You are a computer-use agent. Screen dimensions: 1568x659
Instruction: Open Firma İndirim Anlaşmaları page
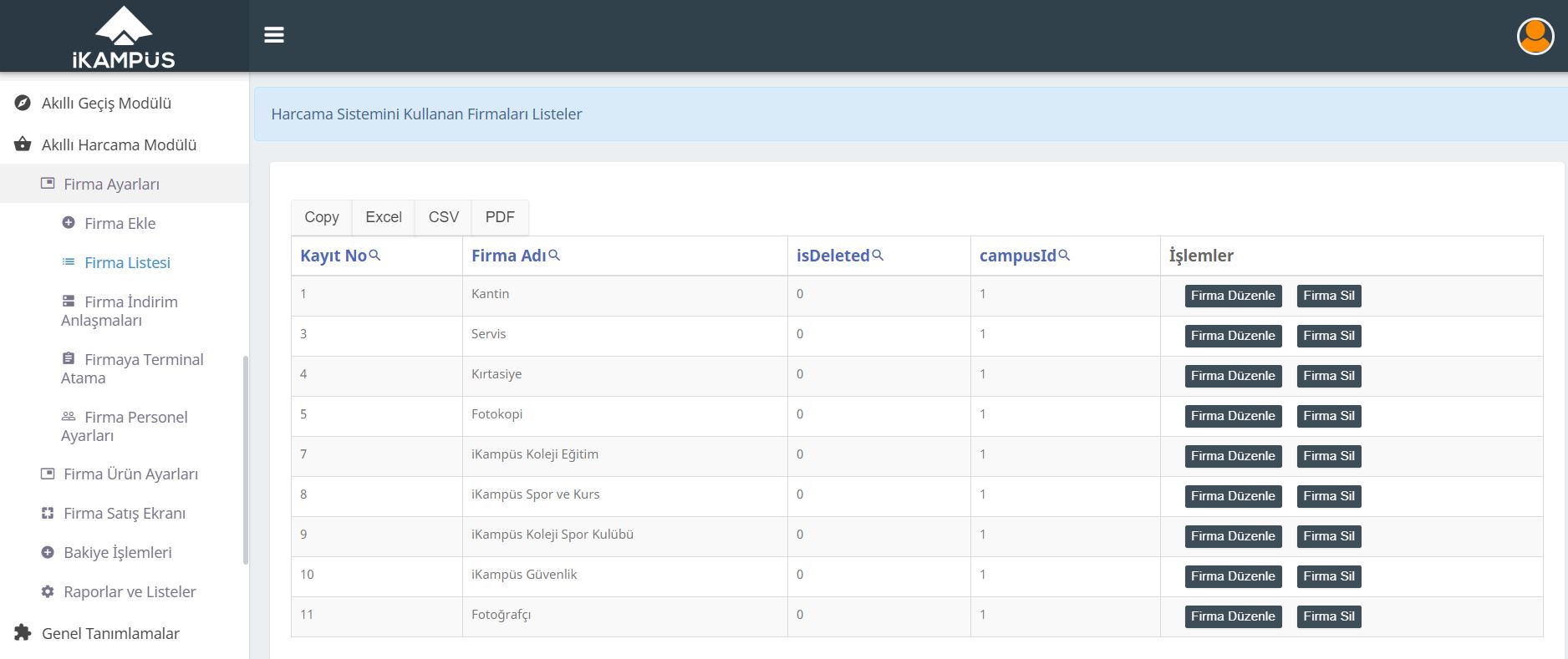[x=120, y=311]
